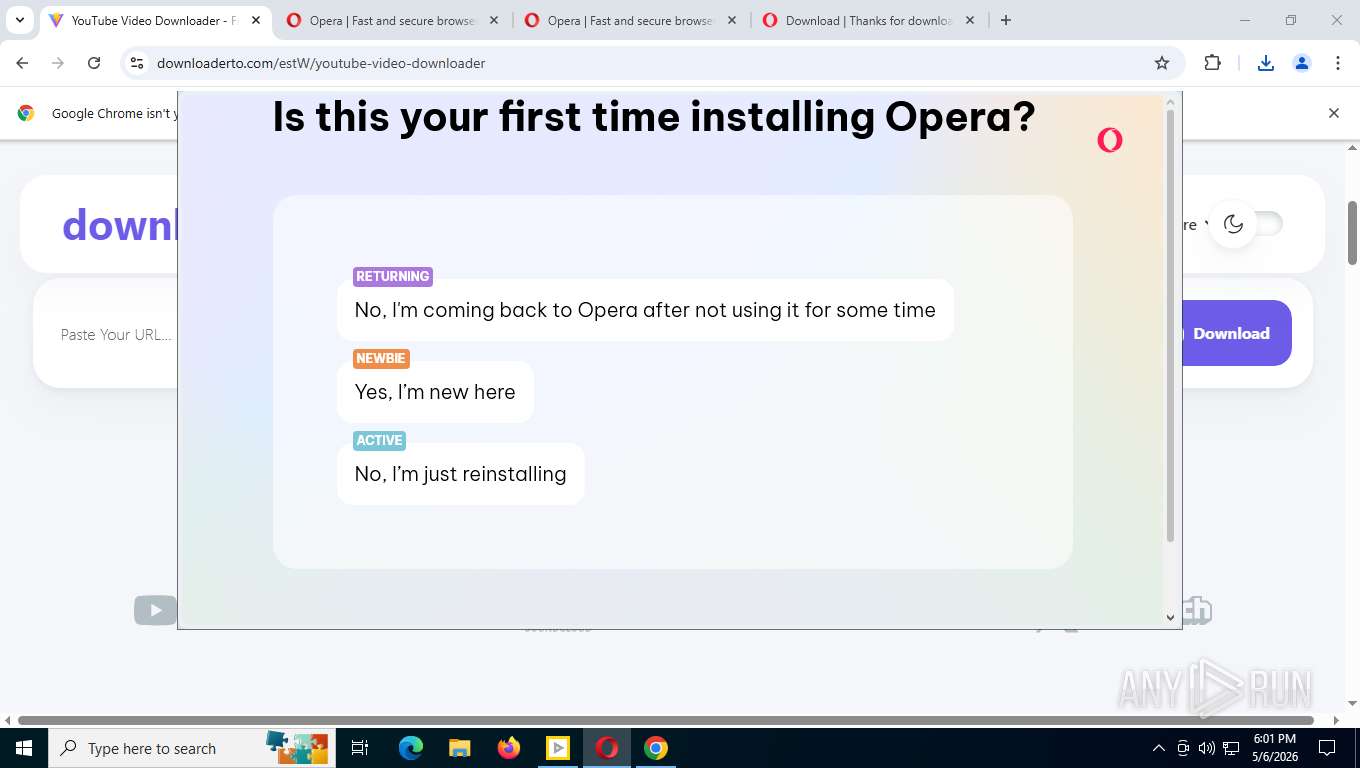Switch to the second tab, an Opera tab

coord(393,20)
